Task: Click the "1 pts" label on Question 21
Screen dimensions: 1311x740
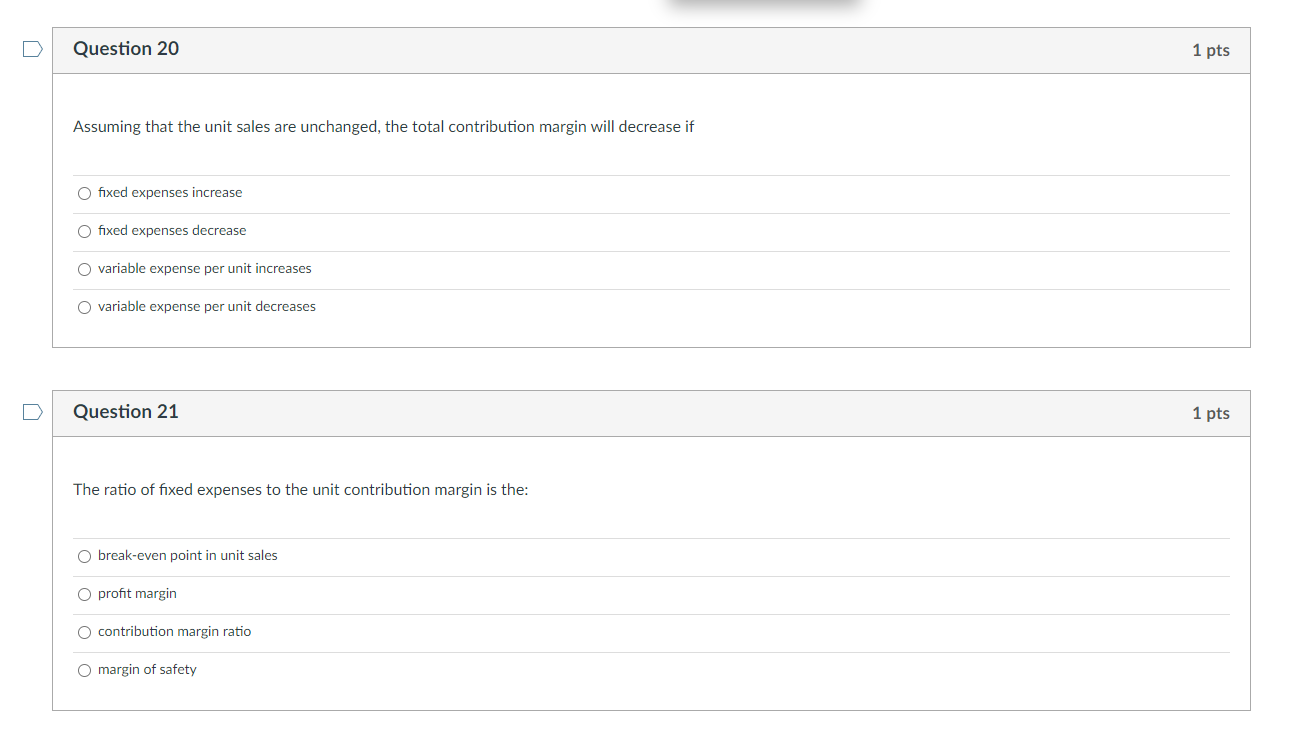Action: click(1211, 412)
